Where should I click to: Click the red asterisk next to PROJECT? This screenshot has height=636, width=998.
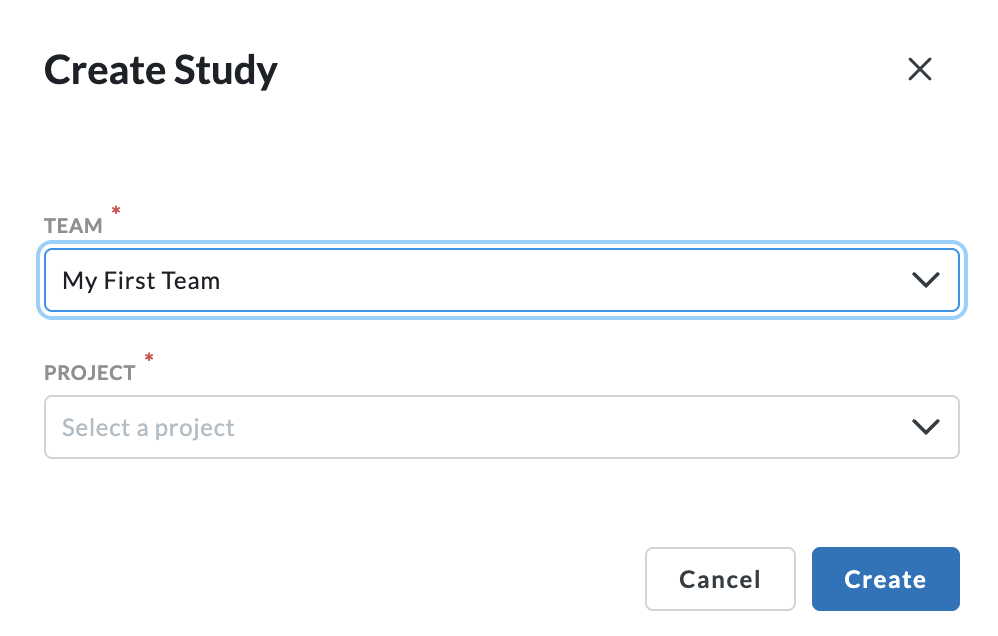coord(149,358)
